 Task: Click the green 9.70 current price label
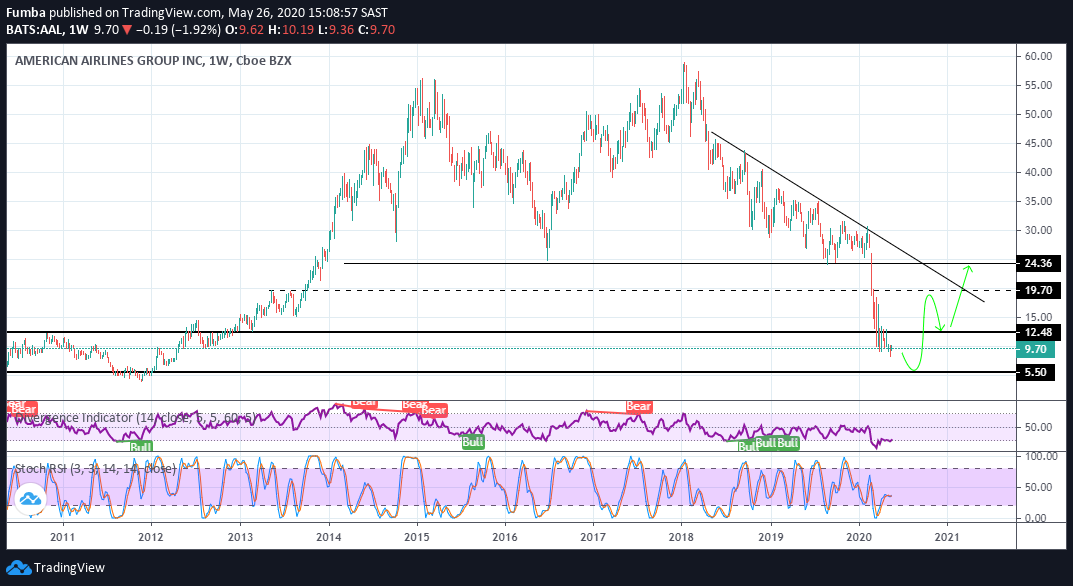[x=1035, y=349]
